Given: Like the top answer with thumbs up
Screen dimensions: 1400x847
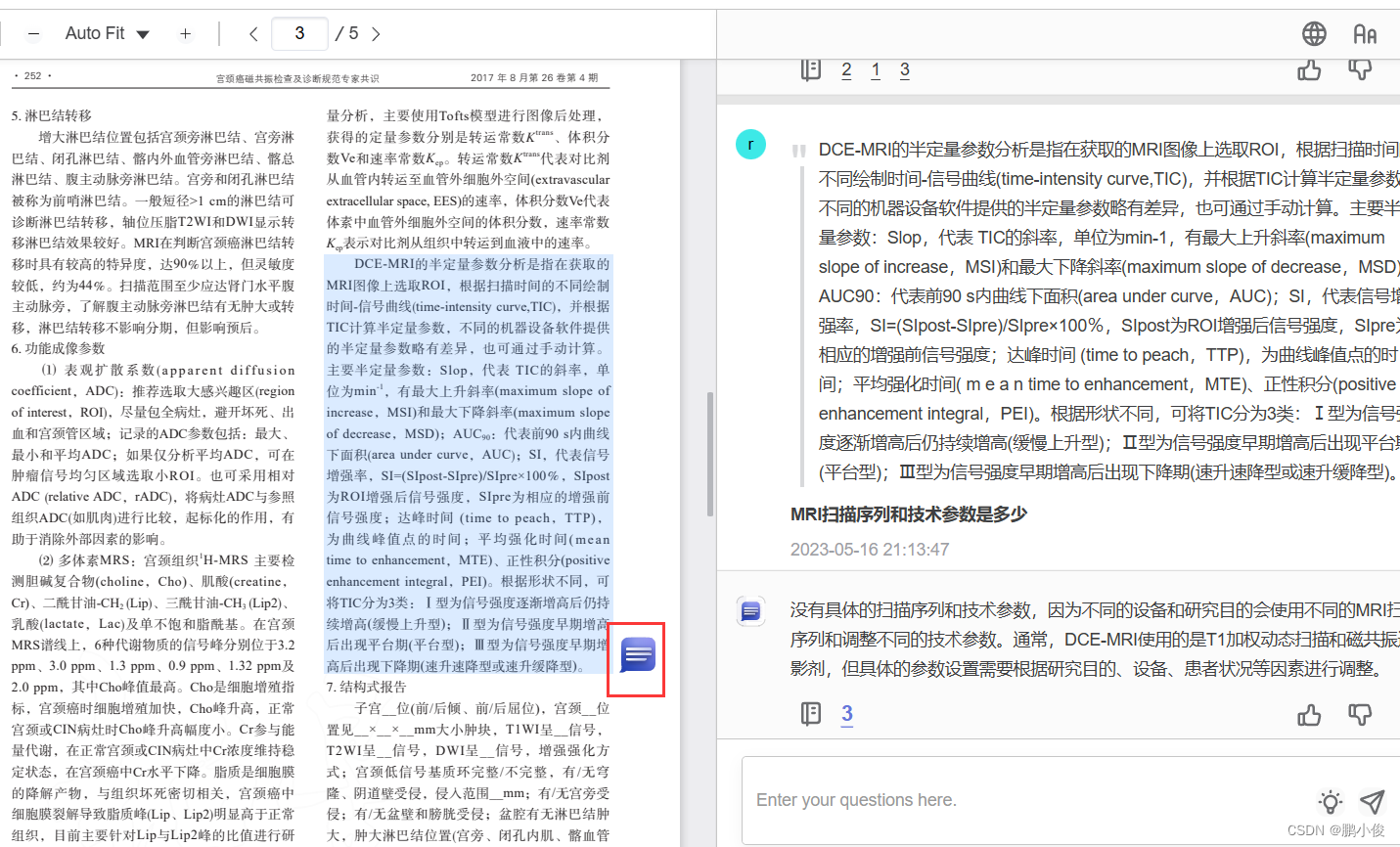Looking at the screenshot, I should (1309, 69).
